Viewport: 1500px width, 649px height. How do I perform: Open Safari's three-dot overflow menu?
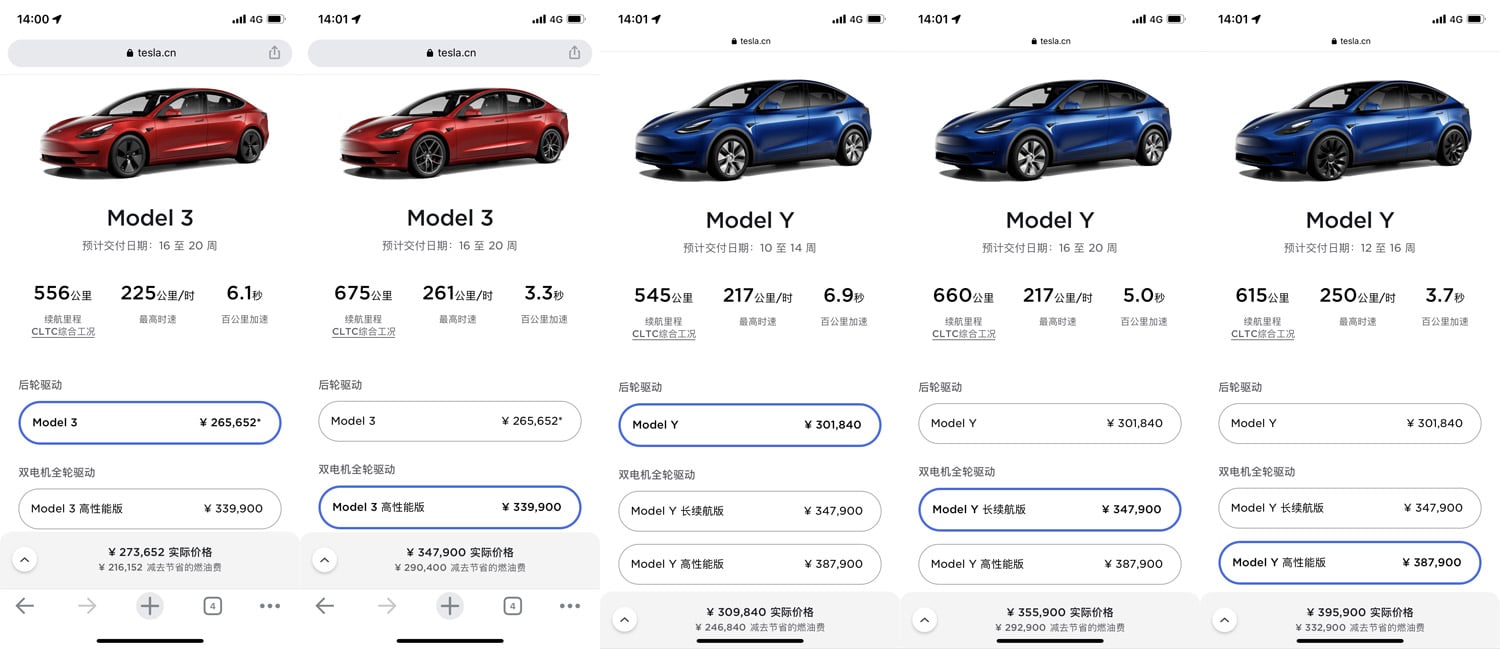270,605
